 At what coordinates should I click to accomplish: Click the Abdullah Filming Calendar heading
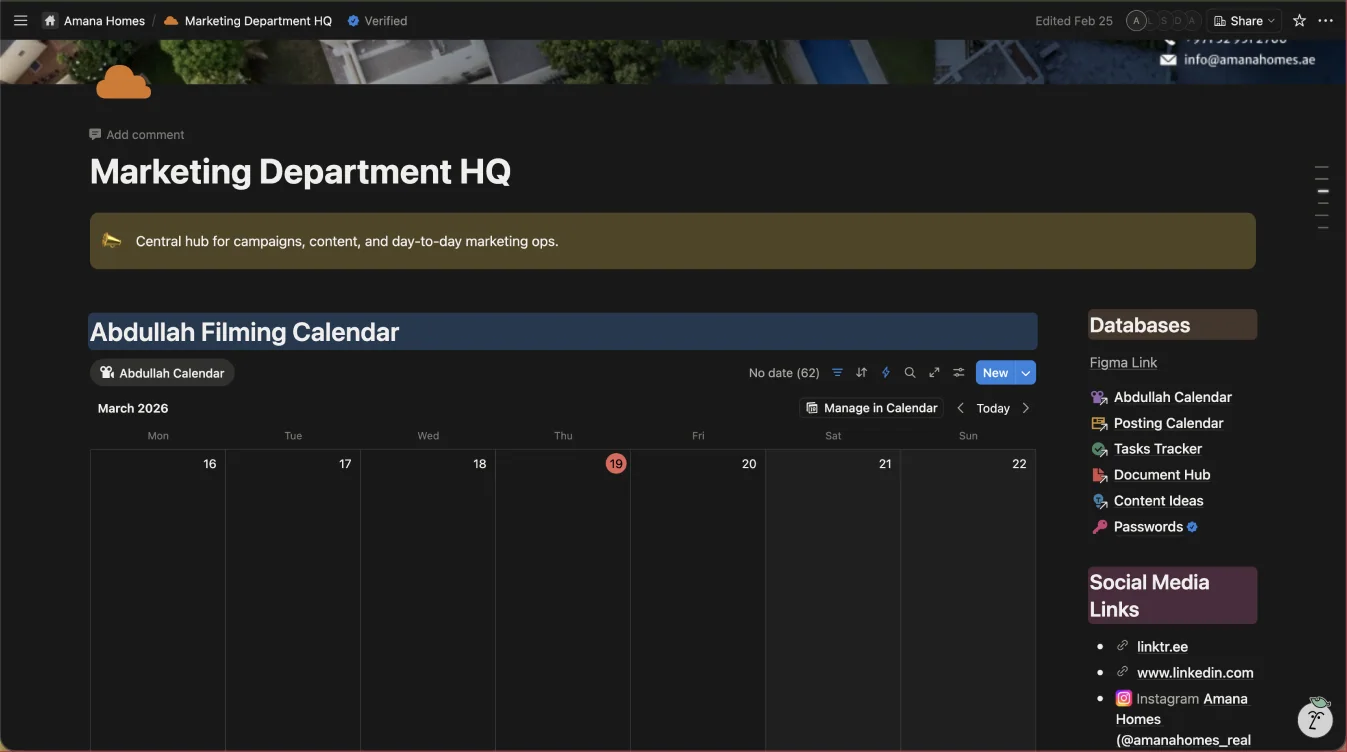tap(245, 332)
